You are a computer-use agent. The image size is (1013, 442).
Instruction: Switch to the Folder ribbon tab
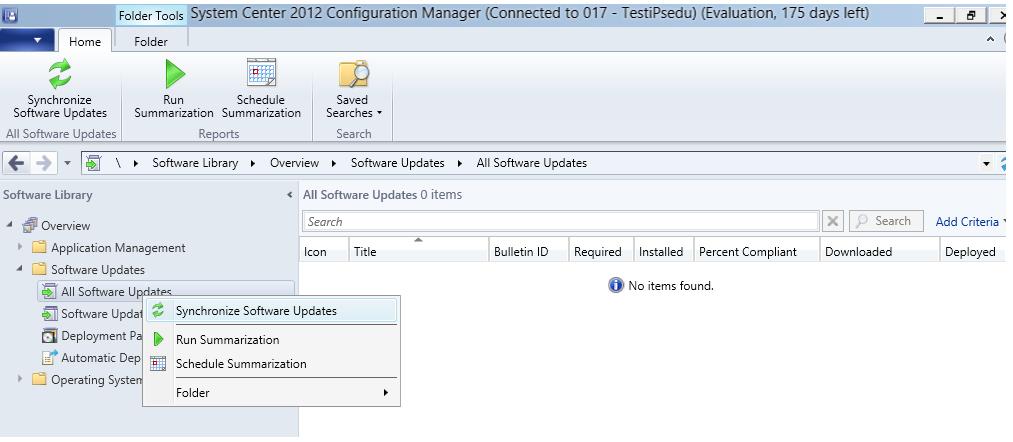[x=151, y=41]
